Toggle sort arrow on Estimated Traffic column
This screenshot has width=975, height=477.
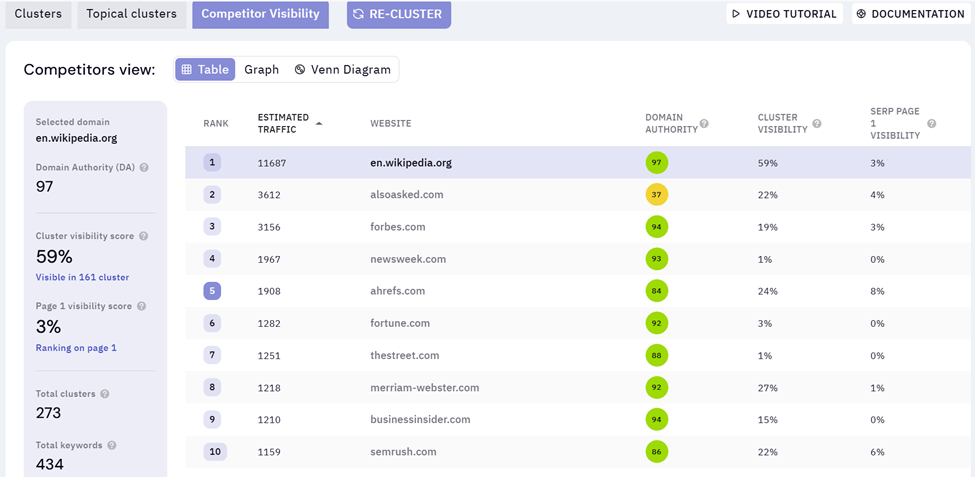click(x=319, y=123)
